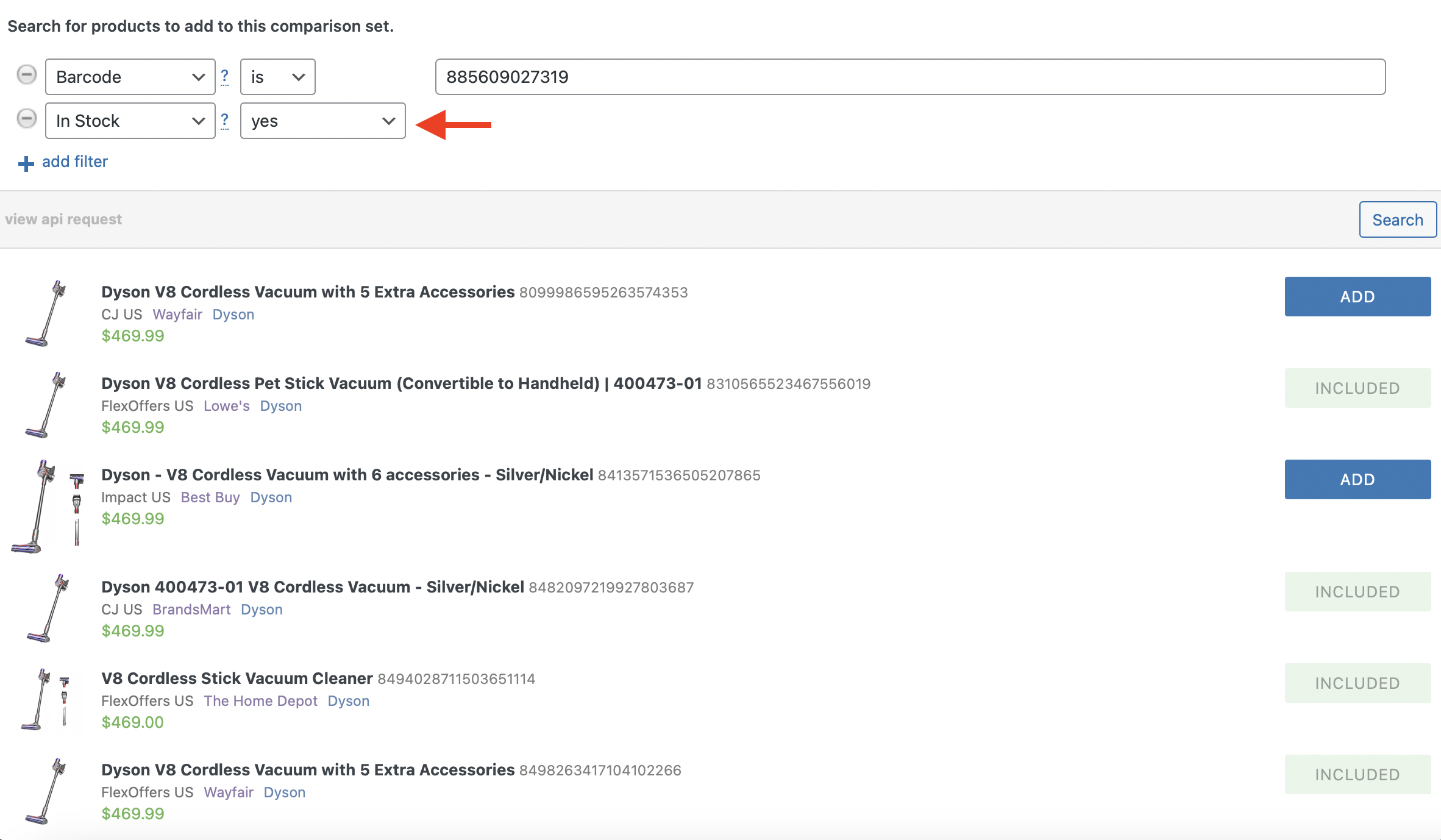The height and width of the screenshot is (840, 1441).
Task: Open the Barcode field dropdown
Action: (x=130, y=77)
